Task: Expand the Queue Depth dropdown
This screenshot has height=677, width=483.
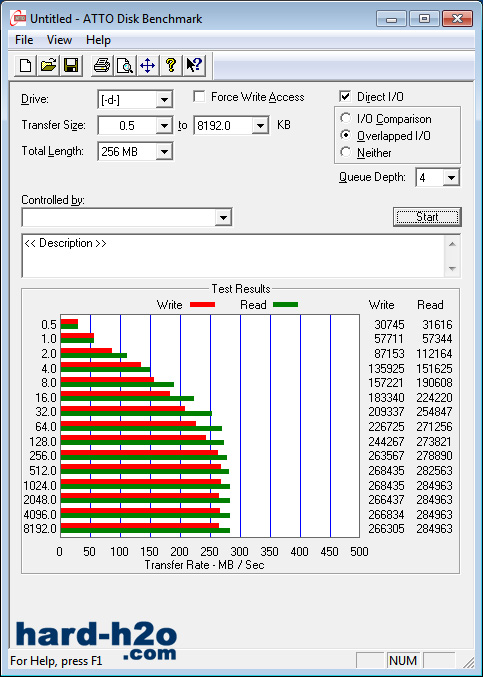Action: pyautogui.click(x=451, y=177)
